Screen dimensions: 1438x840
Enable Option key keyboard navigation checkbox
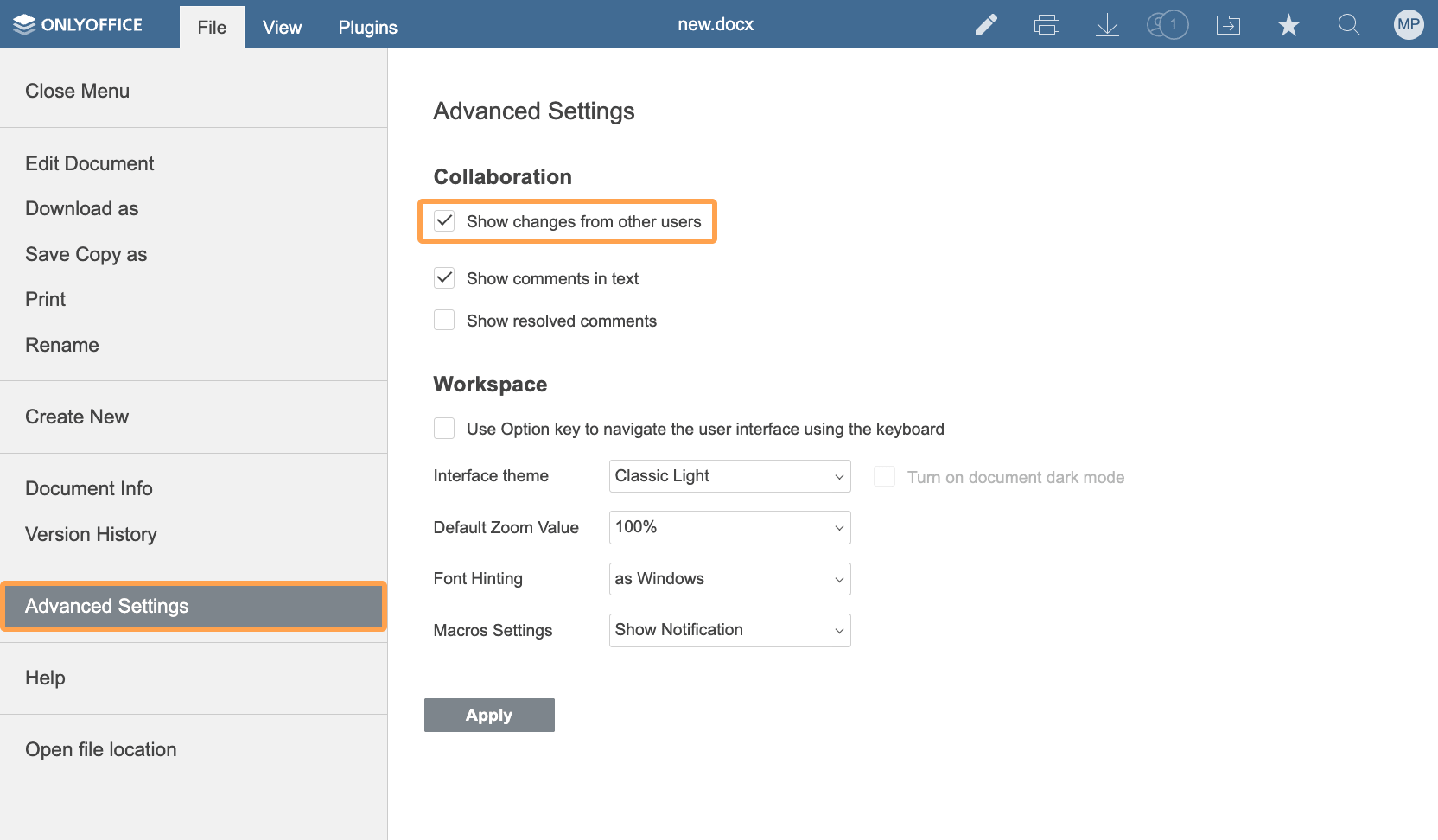click(444, 429)
